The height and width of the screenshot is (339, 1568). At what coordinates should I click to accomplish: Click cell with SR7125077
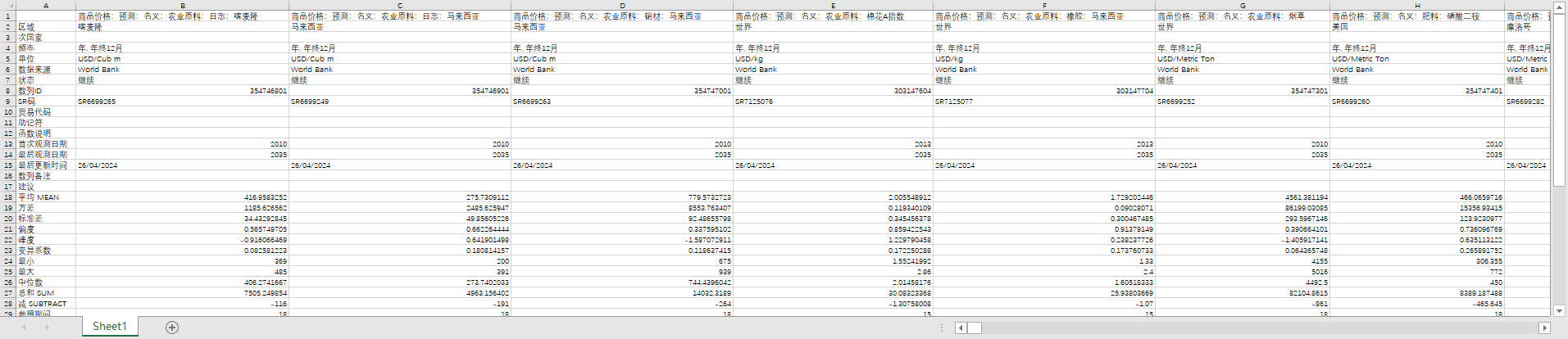pyautogui.click(x=1044, y=102)
